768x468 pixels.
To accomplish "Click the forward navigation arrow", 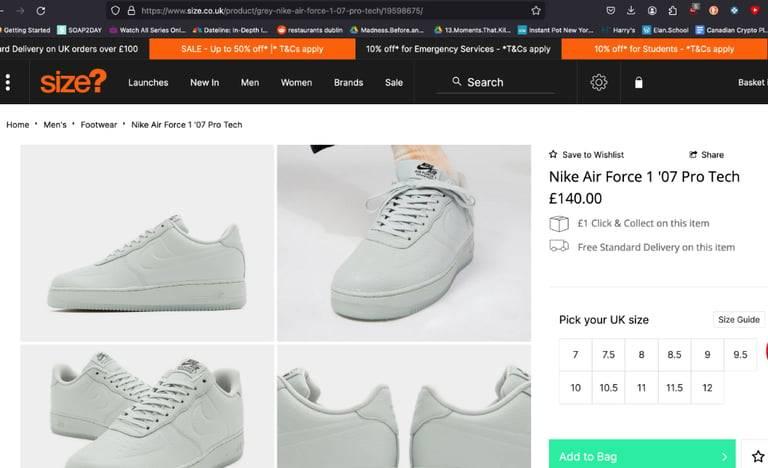I will 20,10.
